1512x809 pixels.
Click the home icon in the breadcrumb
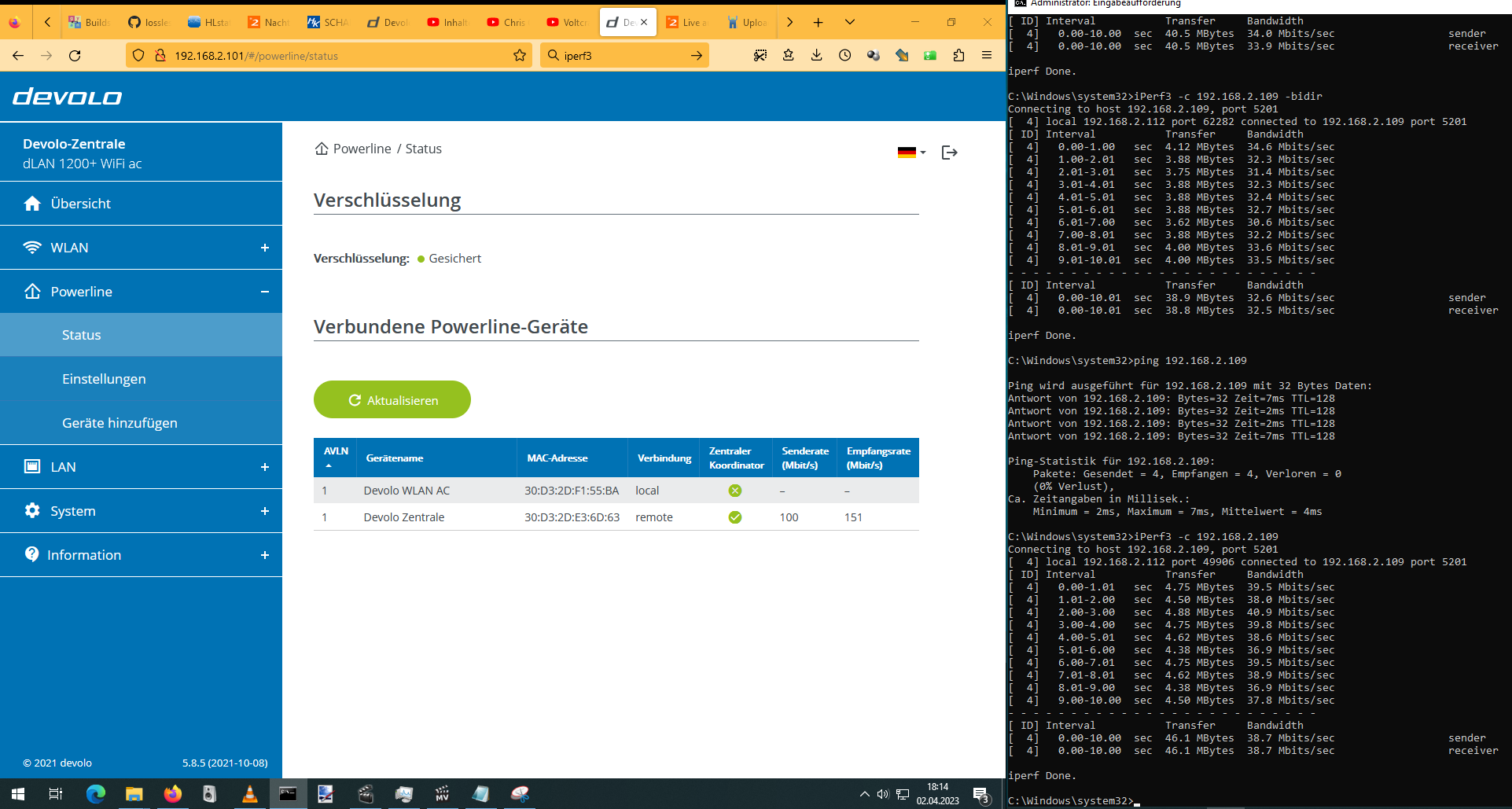pyautogui.click(x=322, y=149)
